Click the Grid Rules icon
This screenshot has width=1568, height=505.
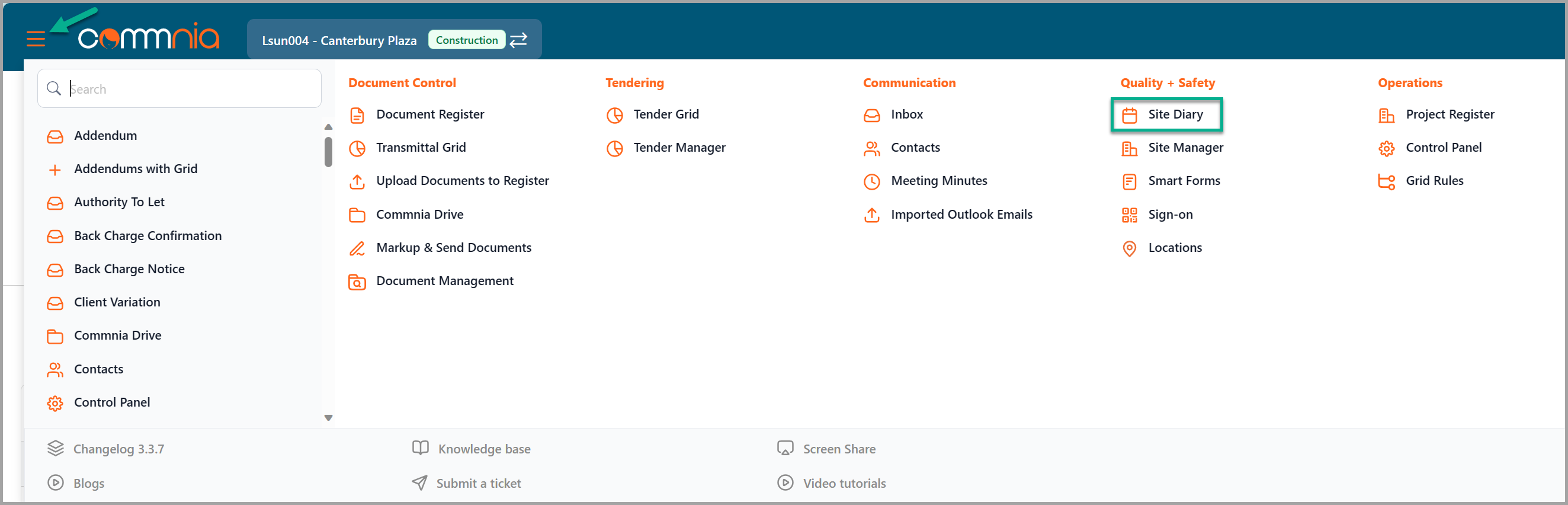pyautogui.click(x=1387, y=181)
